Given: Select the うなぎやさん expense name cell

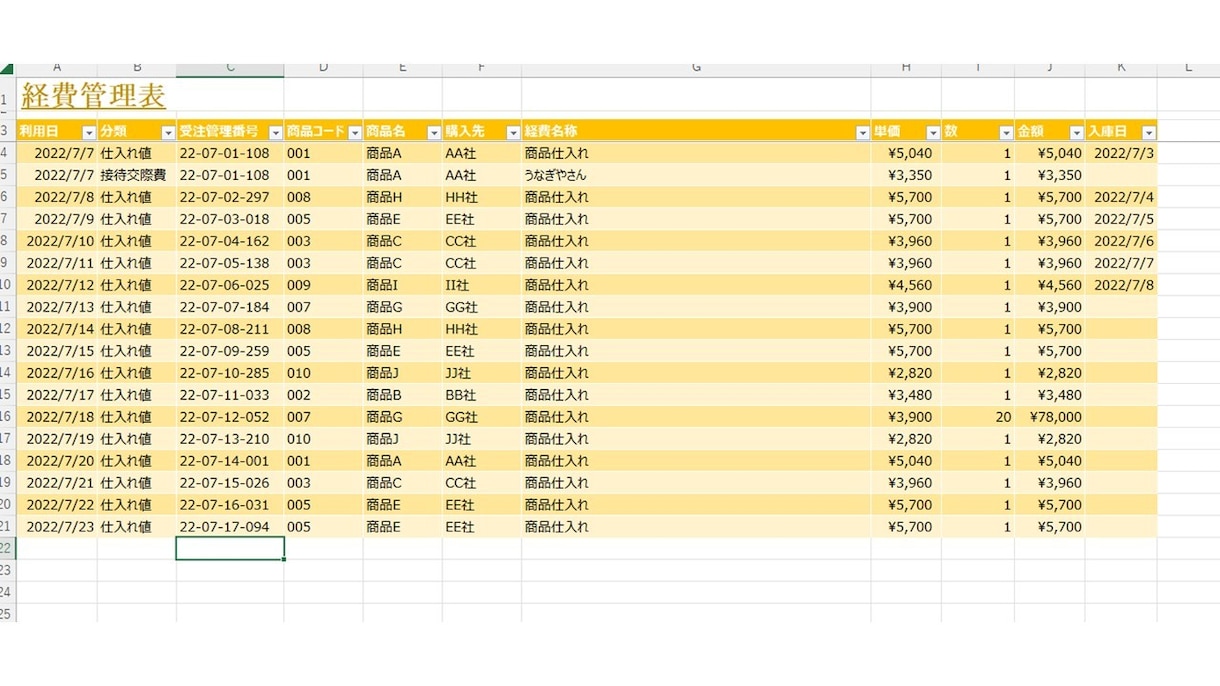Looking at the screenshot, I should pos(696,175).
